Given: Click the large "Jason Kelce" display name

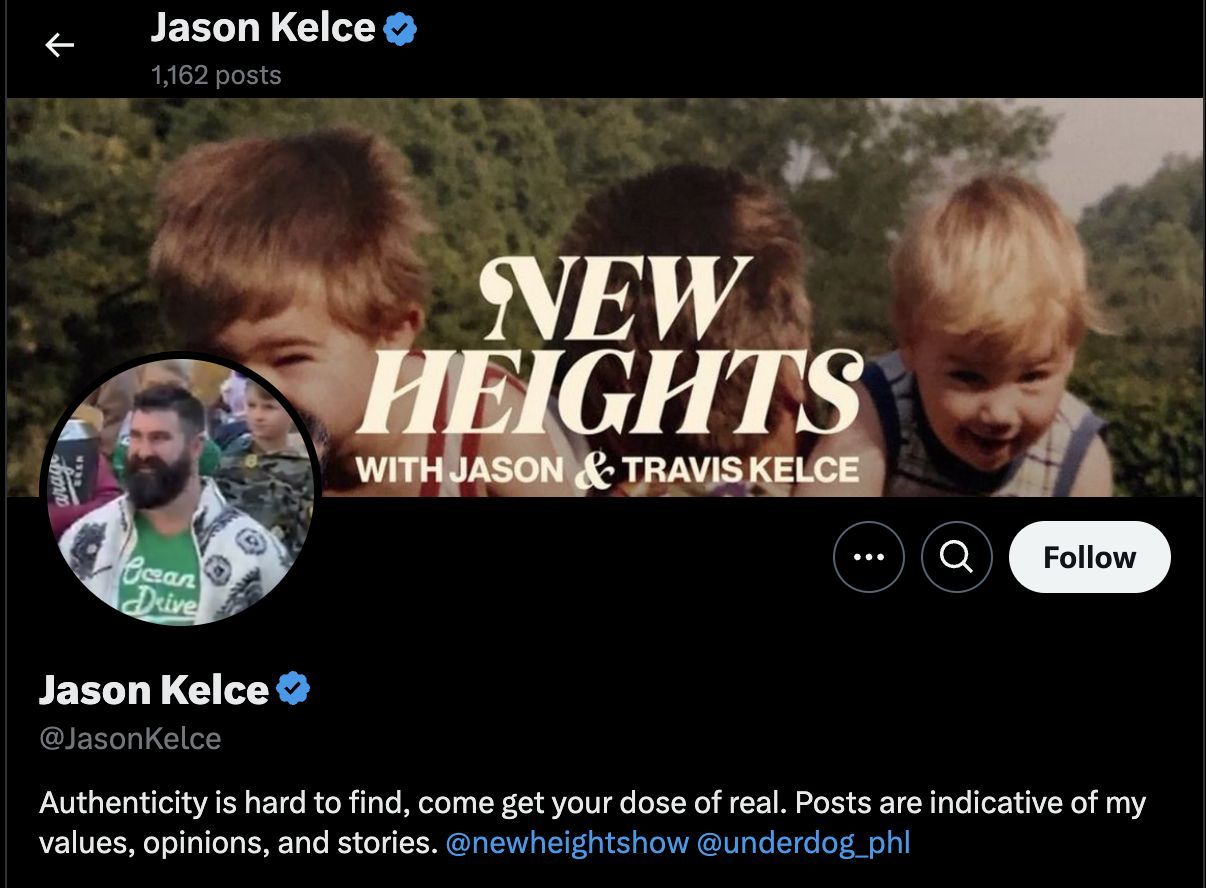Looking at the screenshot, I should pyautogui.click(x=154, y=689).
